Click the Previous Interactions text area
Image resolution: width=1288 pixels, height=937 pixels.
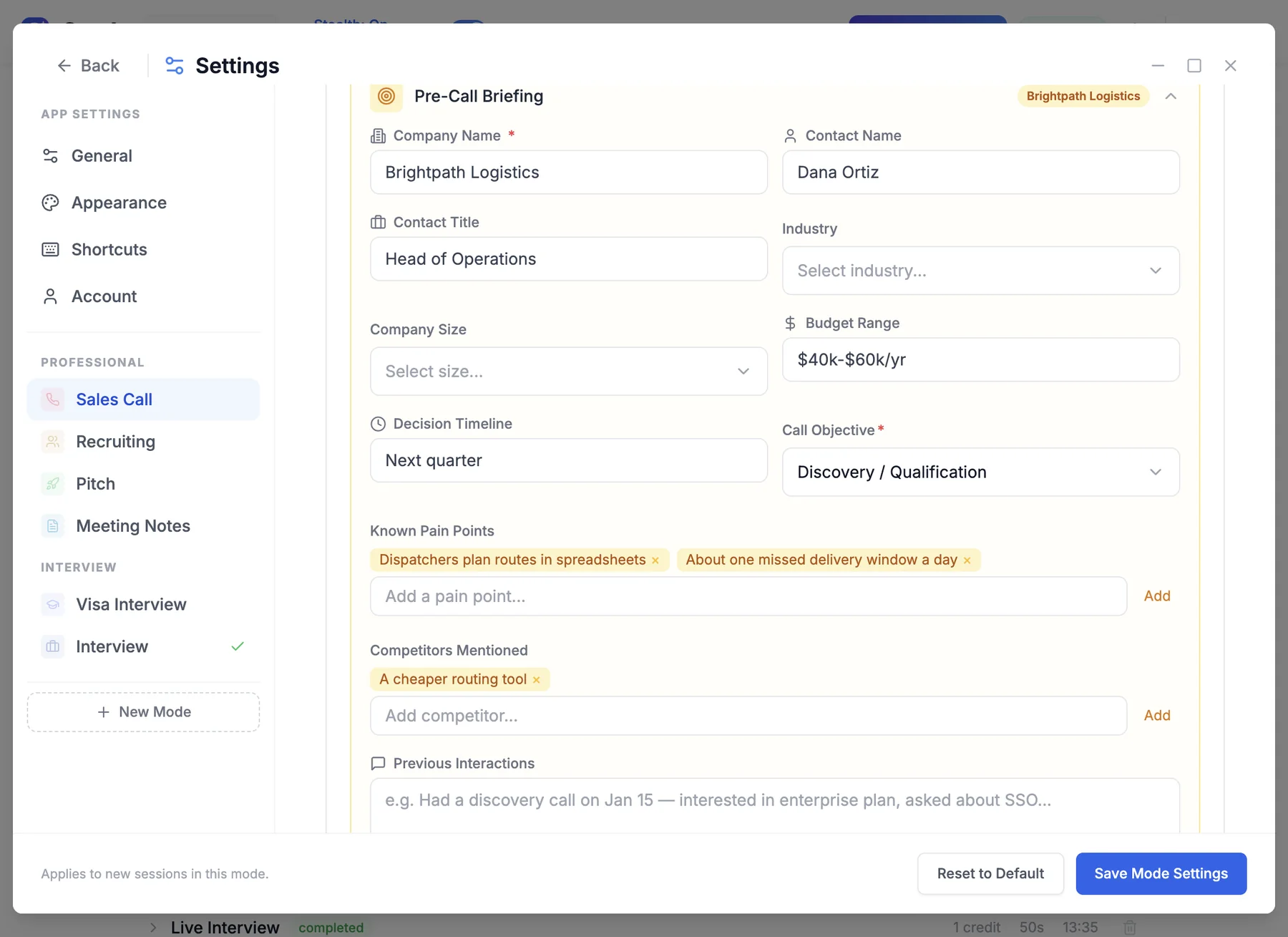coord(775,806)
